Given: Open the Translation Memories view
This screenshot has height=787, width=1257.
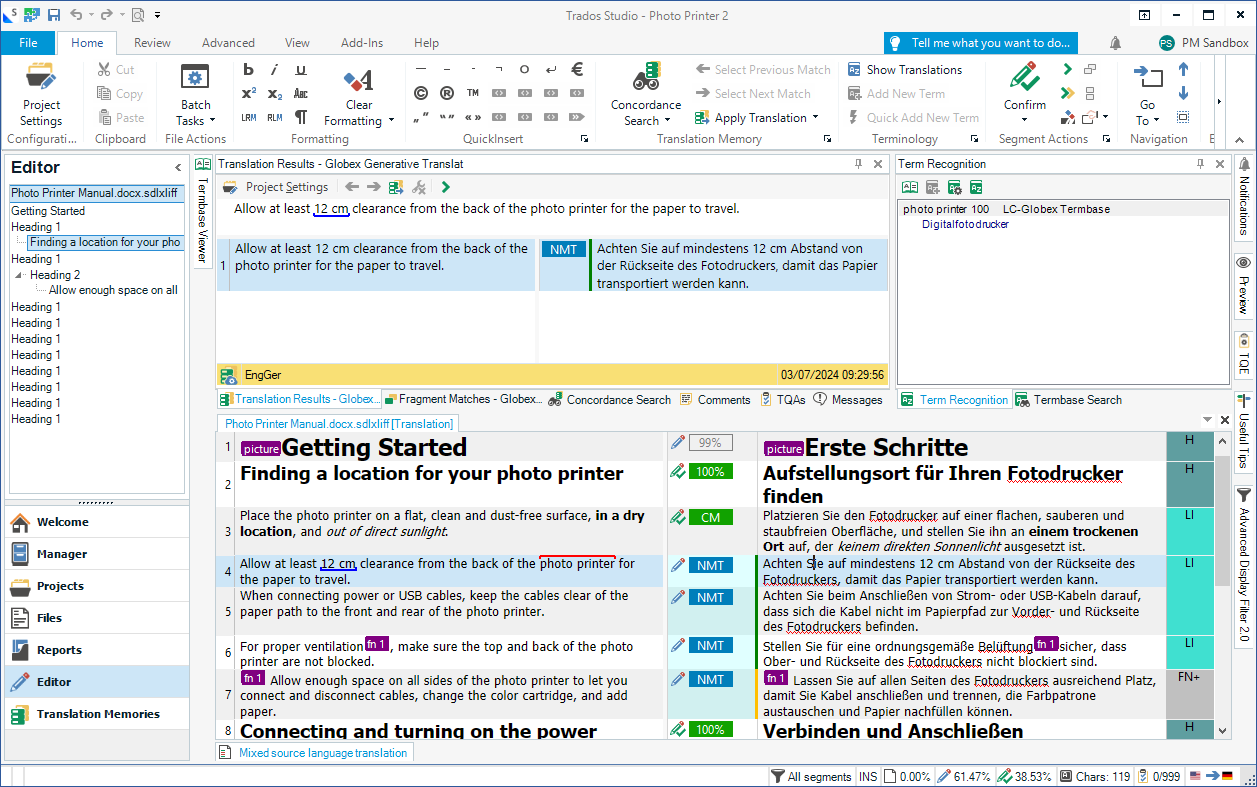Looking at the screenshot, I should pyautogui.click(x=97, y=714).
